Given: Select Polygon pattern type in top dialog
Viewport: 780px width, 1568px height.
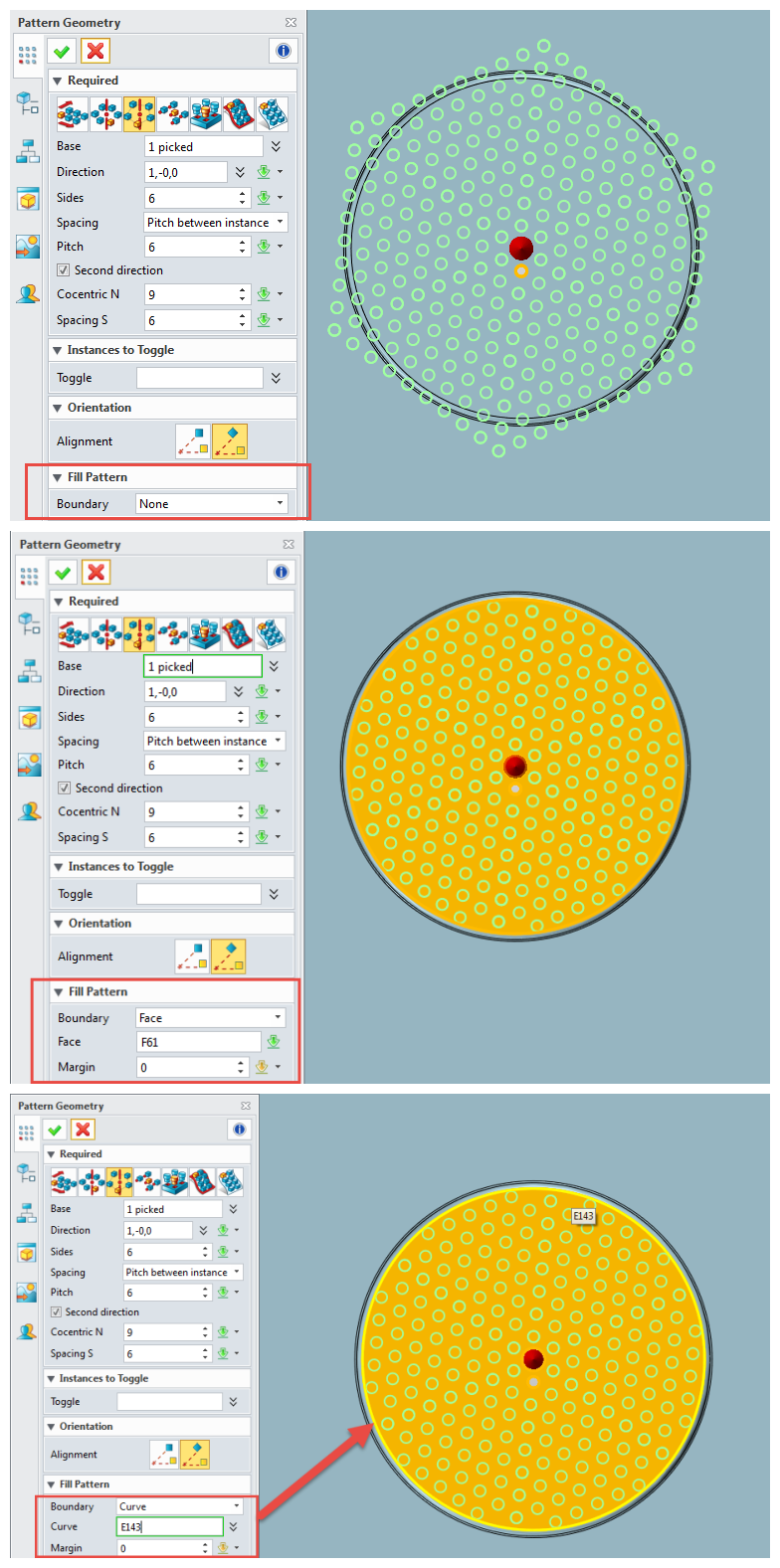Looking at the screenshot, I should pyautogui.click(x=139, y=114).
